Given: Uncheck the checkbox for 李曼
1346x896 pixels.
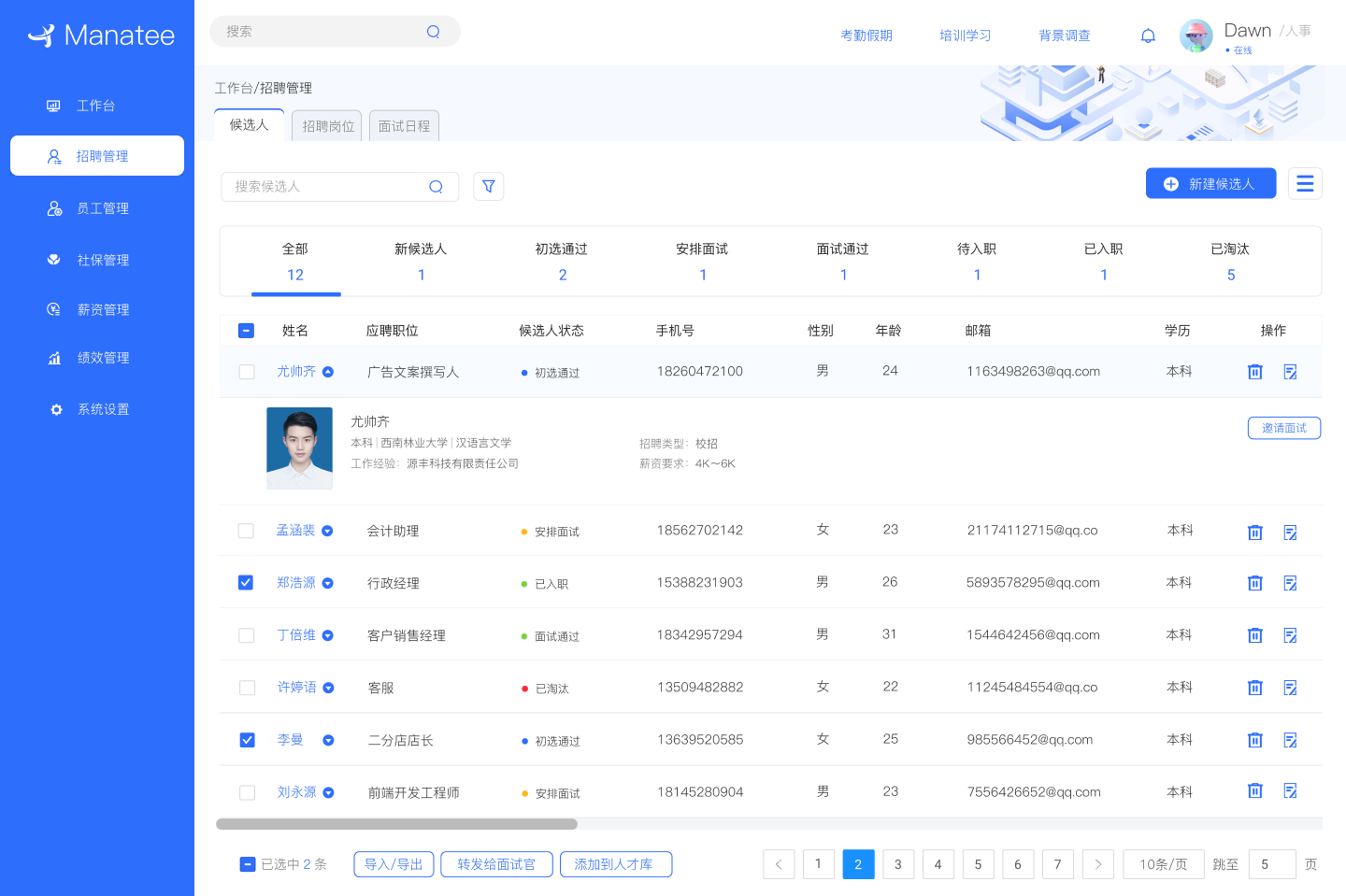Looking at the screenshot, I should pyautogui.click(x=247, y=739).
